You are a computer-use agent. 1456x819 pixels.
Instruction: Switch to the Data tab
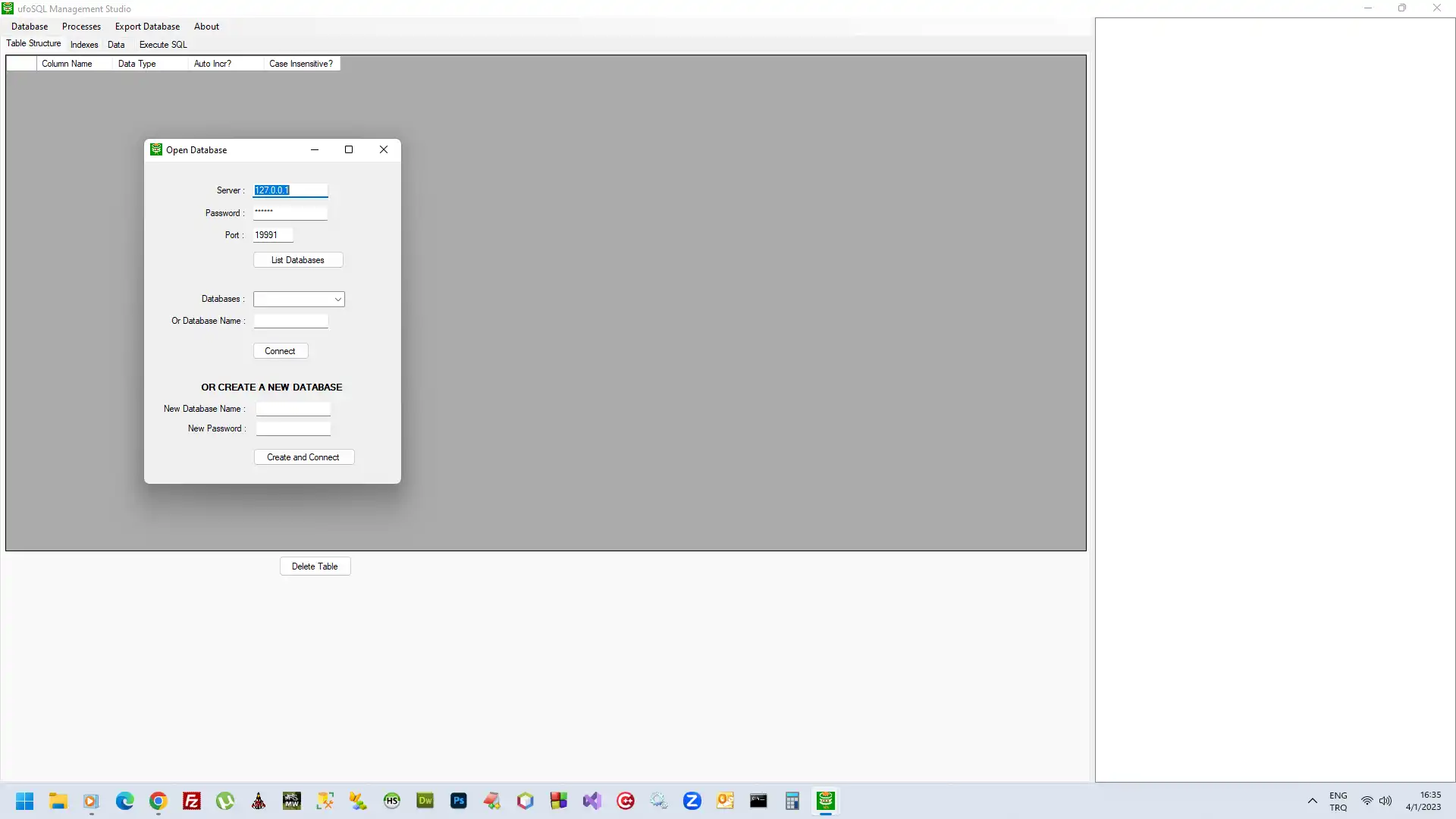[x=116, y=44]
